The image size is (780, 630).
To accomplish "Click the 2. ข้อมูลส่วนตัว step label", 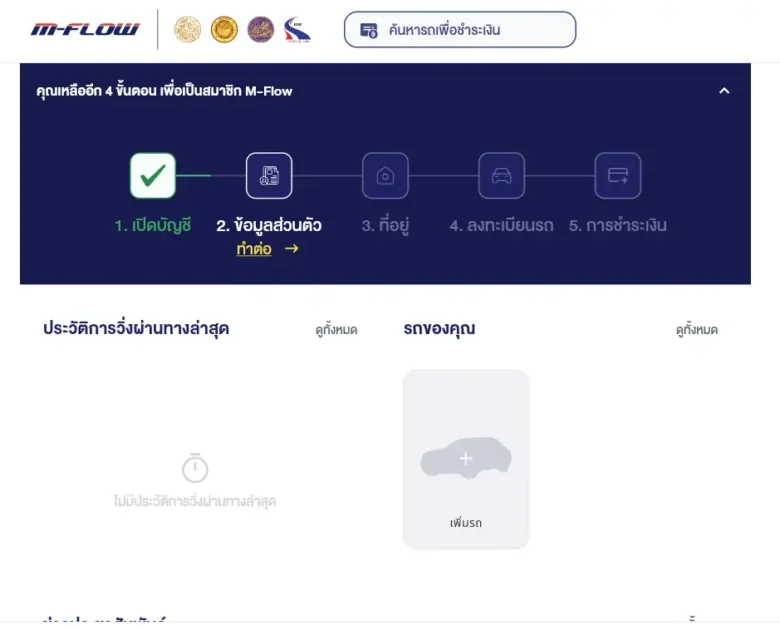I will click(269, 225).
